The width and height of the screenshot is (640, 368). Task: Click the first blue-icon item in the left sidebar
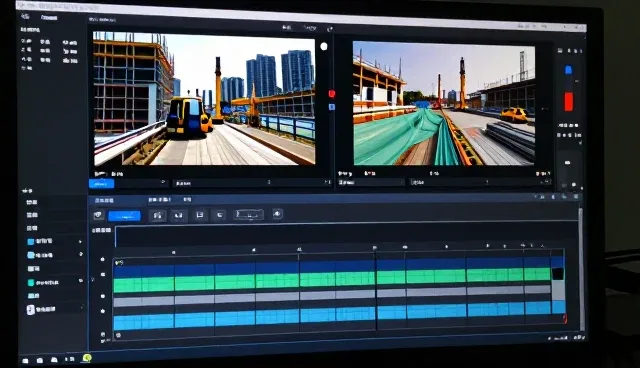[x=40, y=241]
